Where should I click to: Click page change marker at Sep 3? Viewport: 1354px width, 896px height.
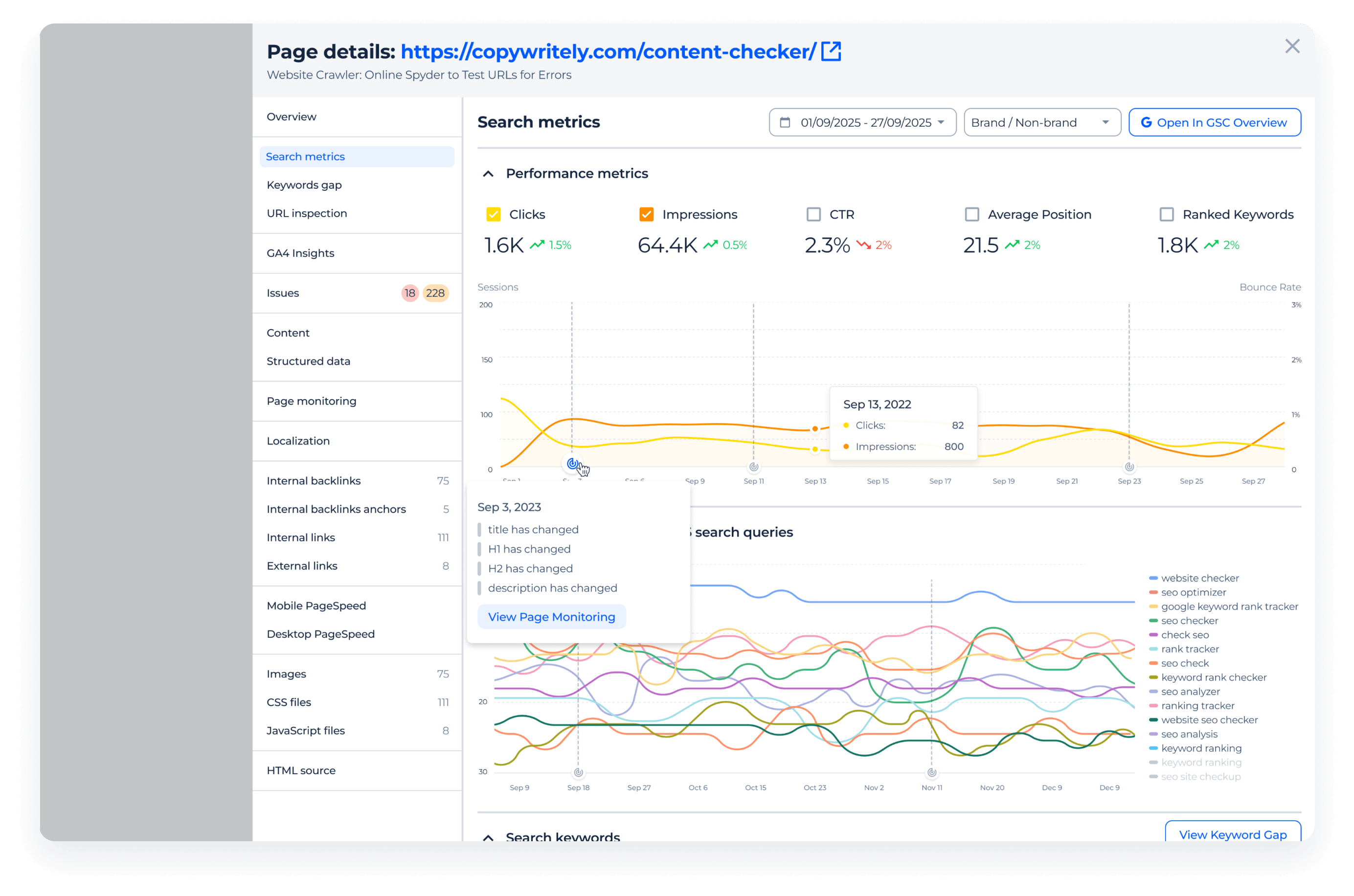coord(572,464)
